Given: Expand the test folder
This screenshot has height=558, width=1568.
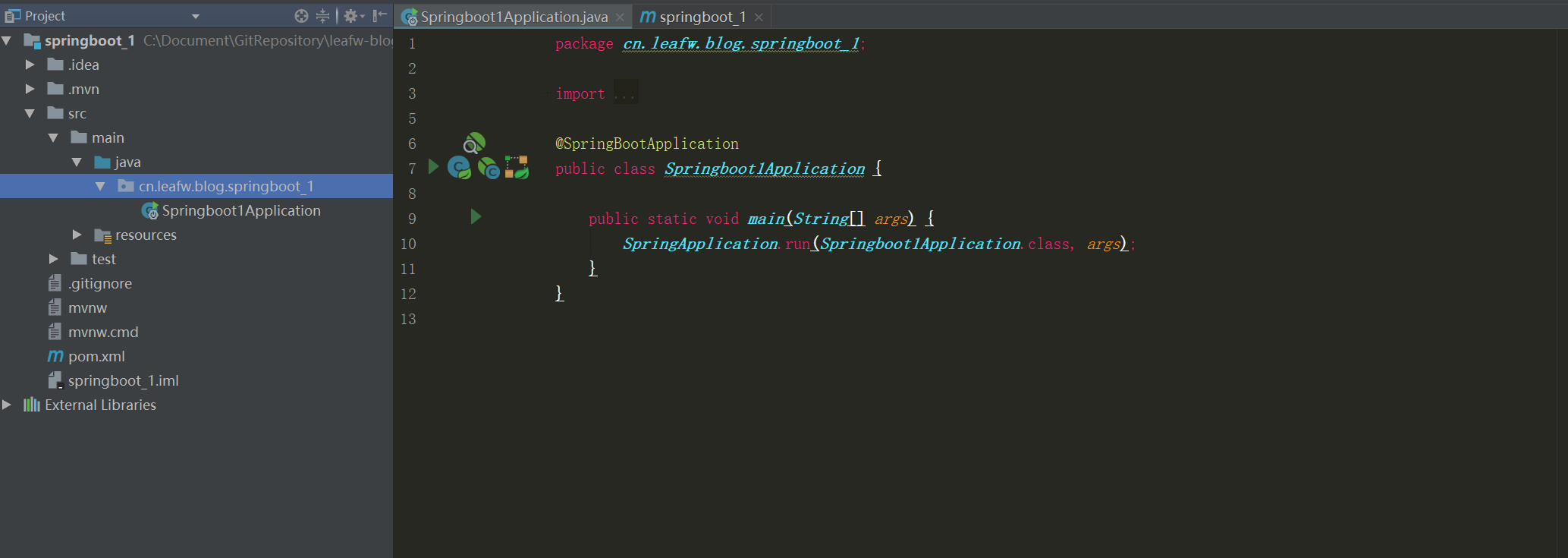Looking at the screenshot, I should 54,260.
